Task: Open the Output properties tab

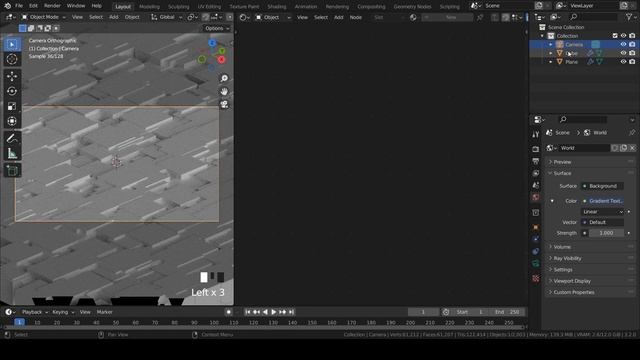Action: pos(536,161)
